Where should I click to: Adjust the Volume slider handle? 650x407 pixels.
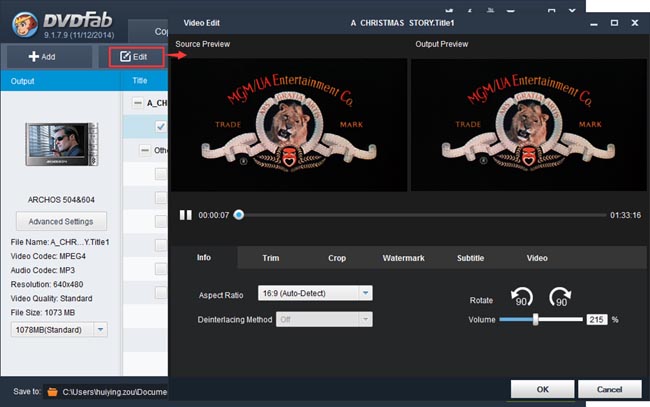[536, 319]
